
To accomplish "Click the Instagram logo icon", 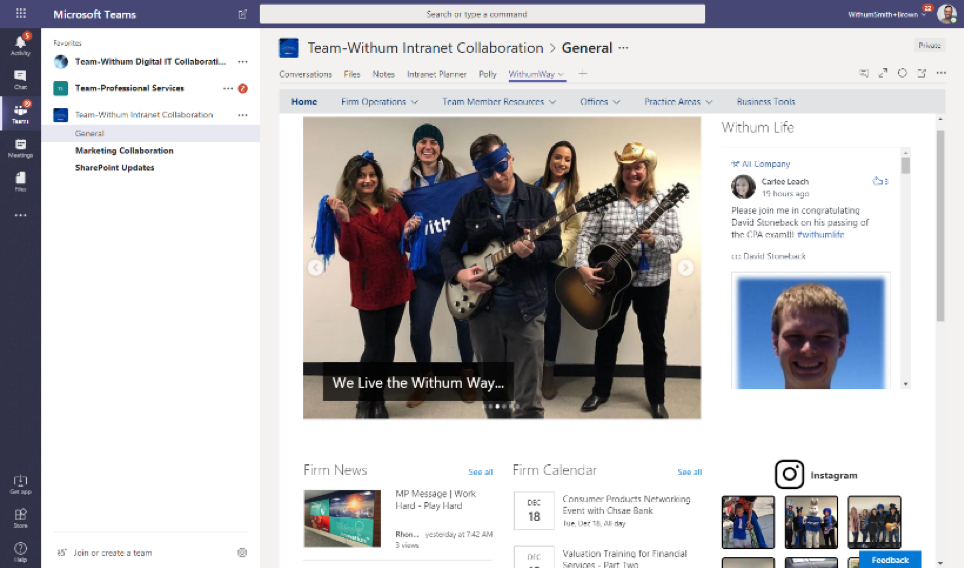I will point(789,475).
